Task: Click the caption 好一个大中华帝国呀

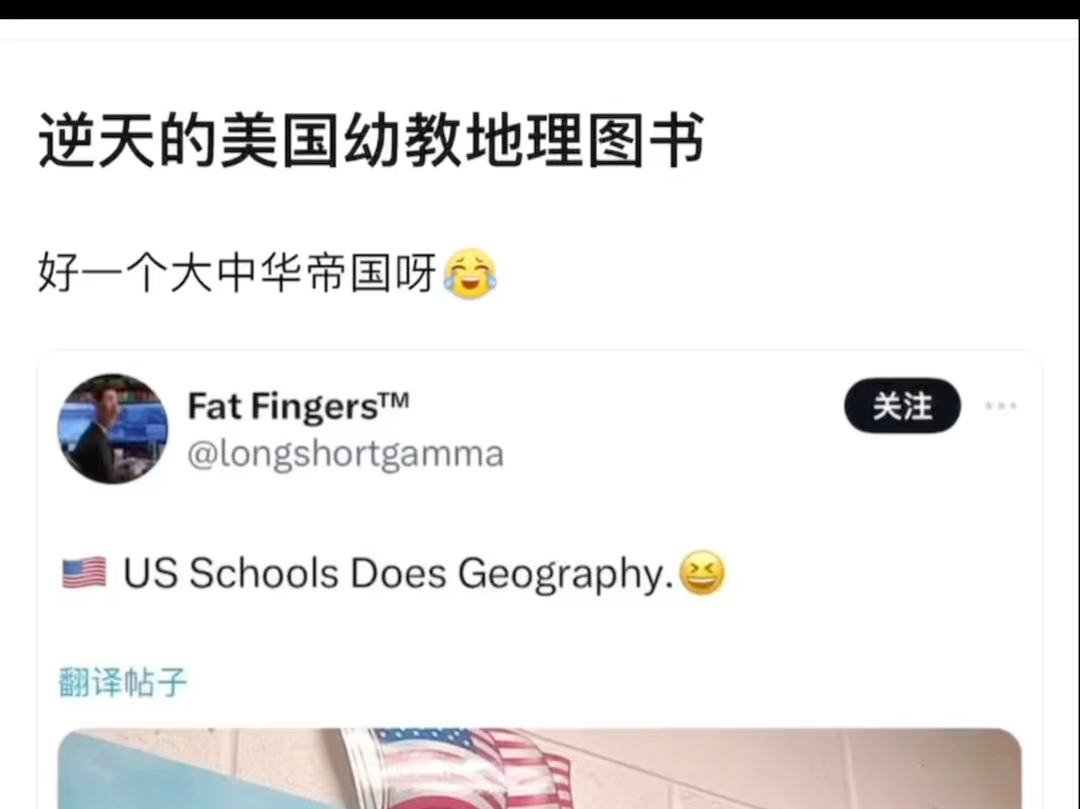Action: [238, 273]
